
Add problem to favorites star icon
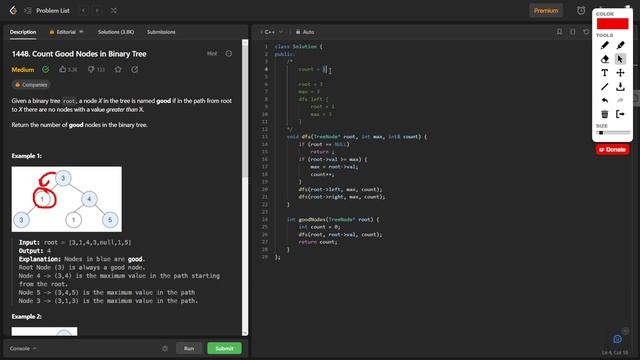[x=118, y=69]
